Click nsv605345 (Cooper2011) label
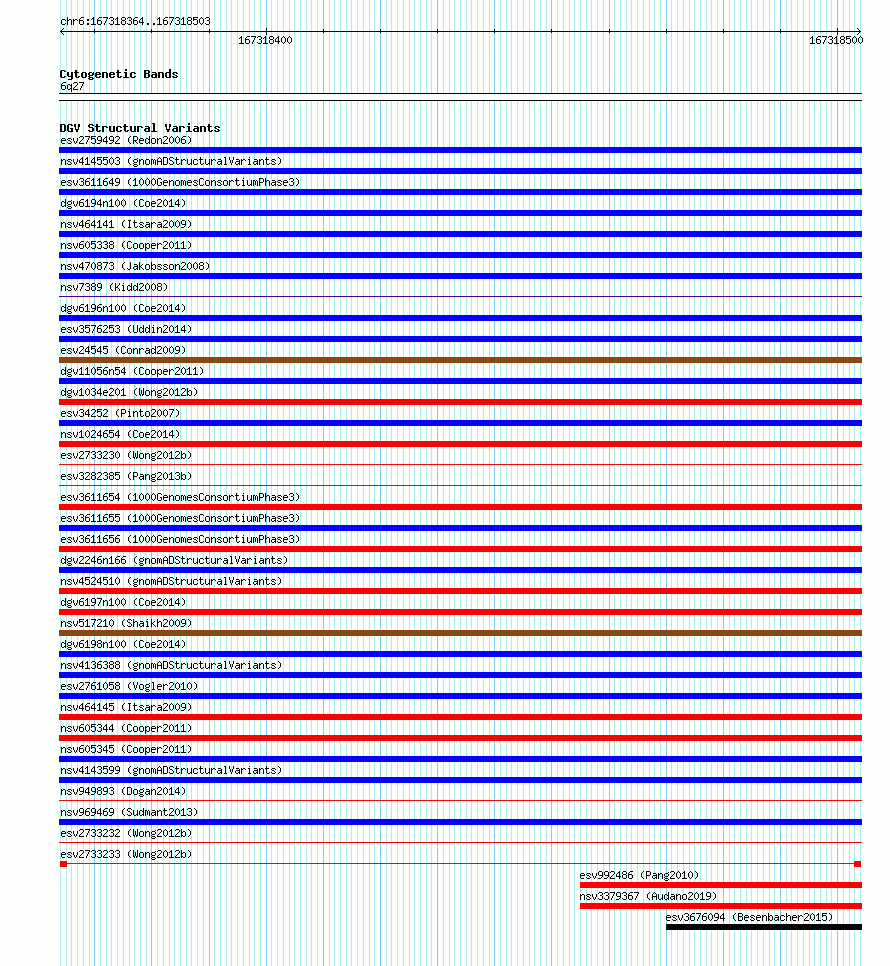Viewport: 890px width, 966px height. coord(126,749)
